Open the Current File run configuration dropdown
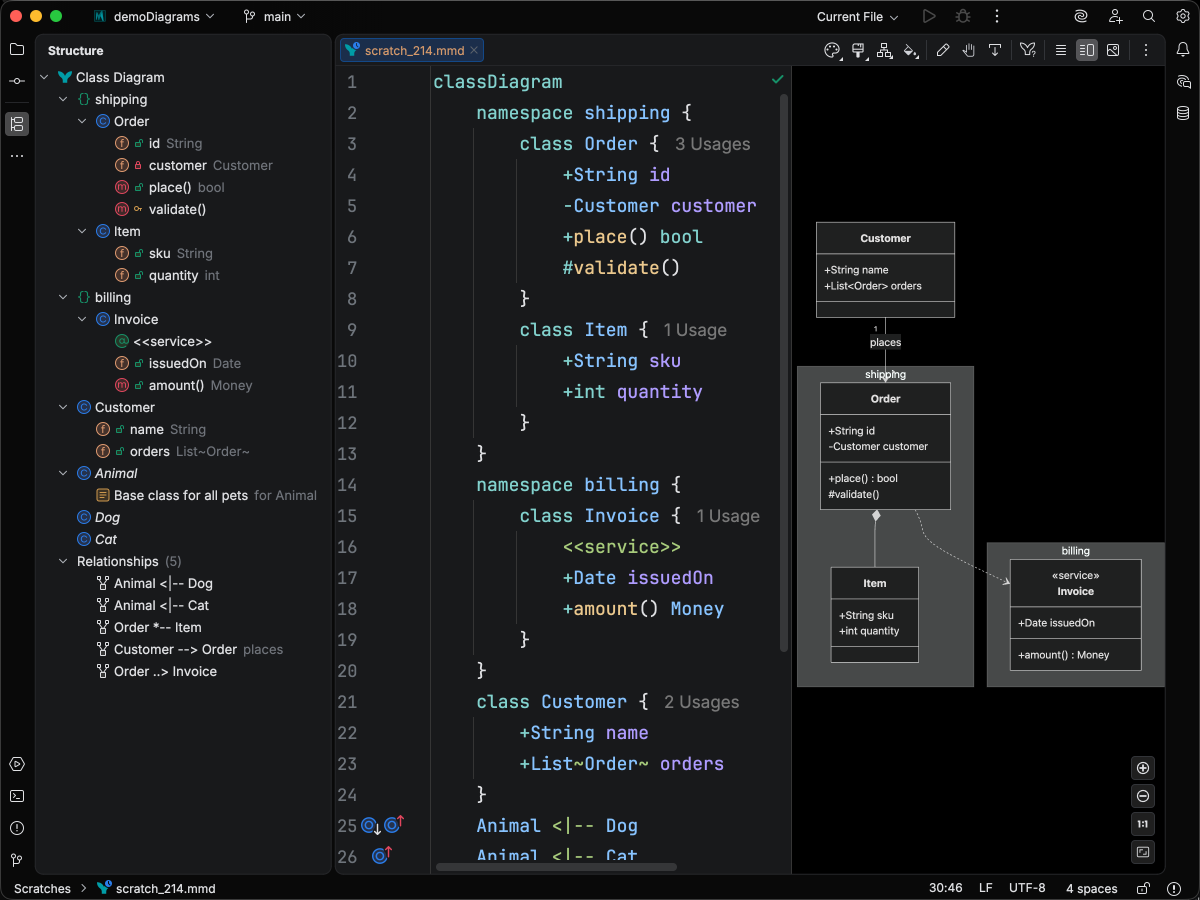This screenshot has width=1200, height=900. click(x=857, y=16)
